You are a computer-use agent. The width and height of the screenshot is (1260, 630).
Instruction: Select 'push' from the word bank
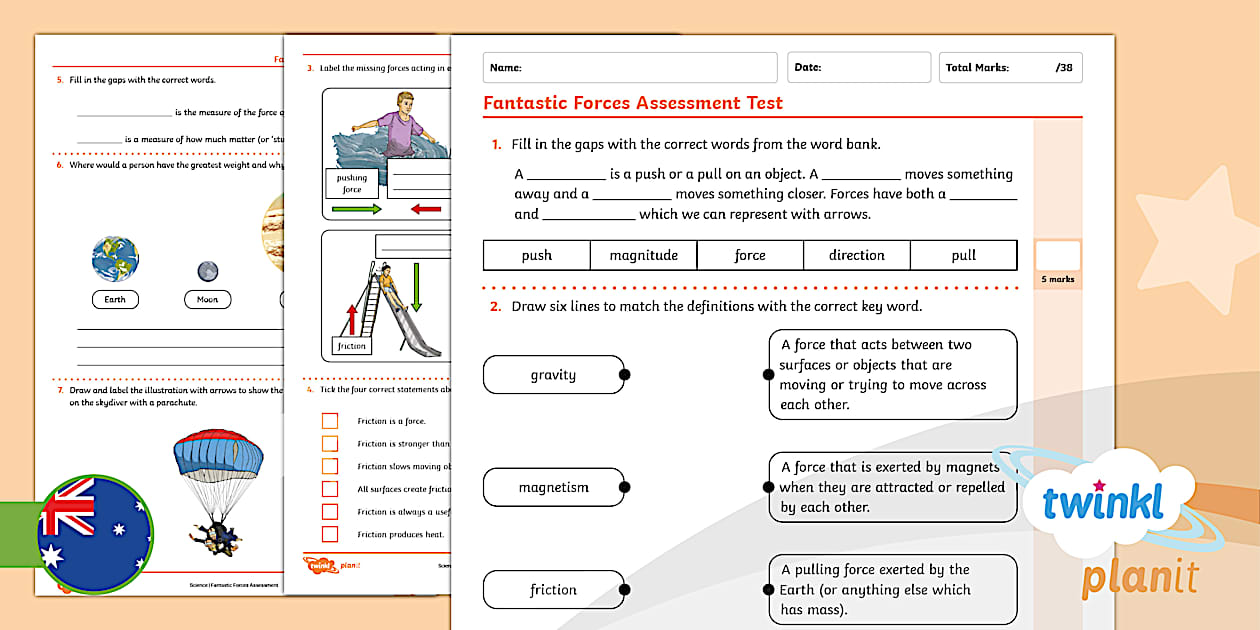537,255
